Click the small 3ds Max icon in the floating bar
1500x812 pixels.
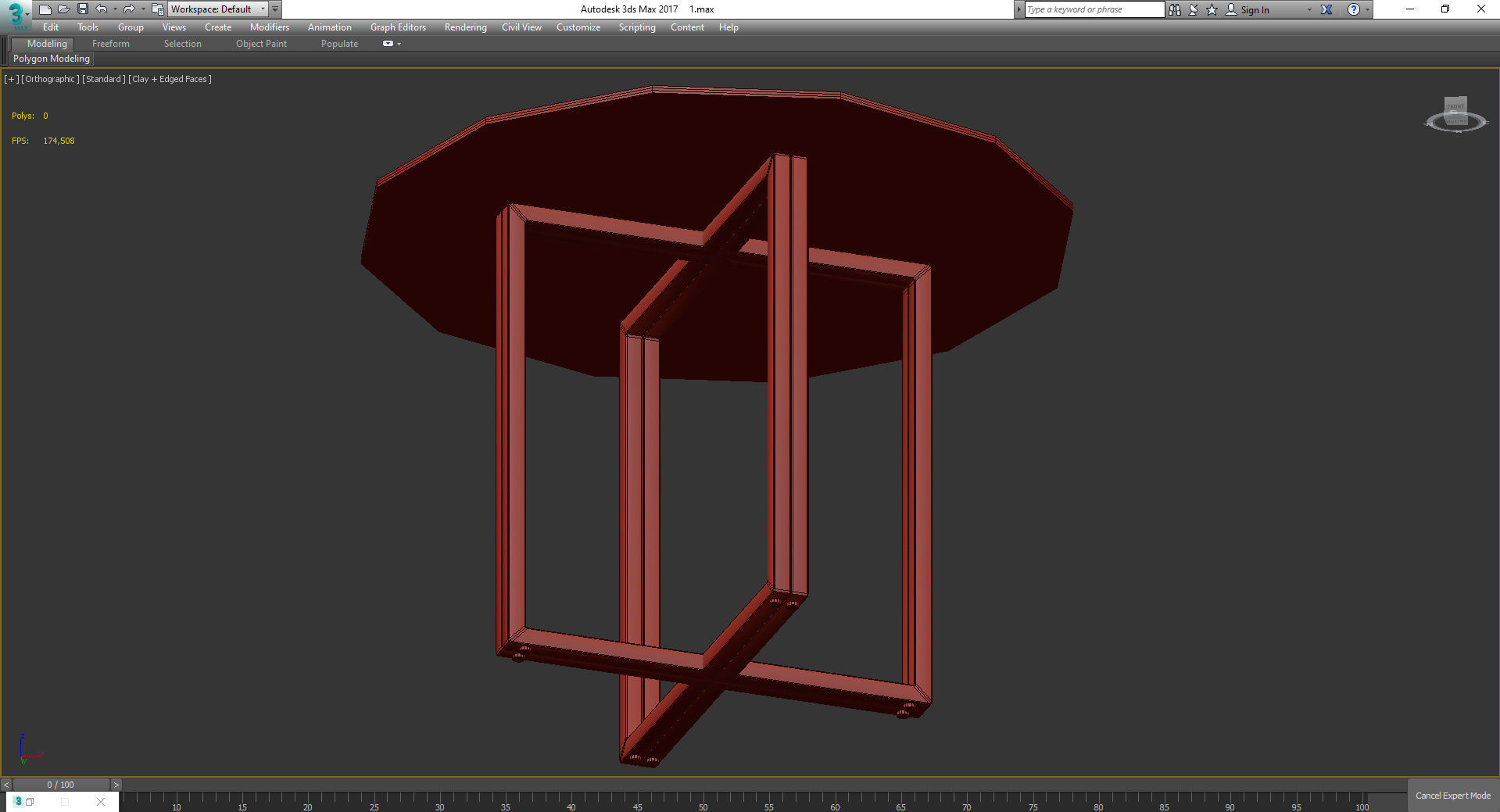[x=18, y=802]
